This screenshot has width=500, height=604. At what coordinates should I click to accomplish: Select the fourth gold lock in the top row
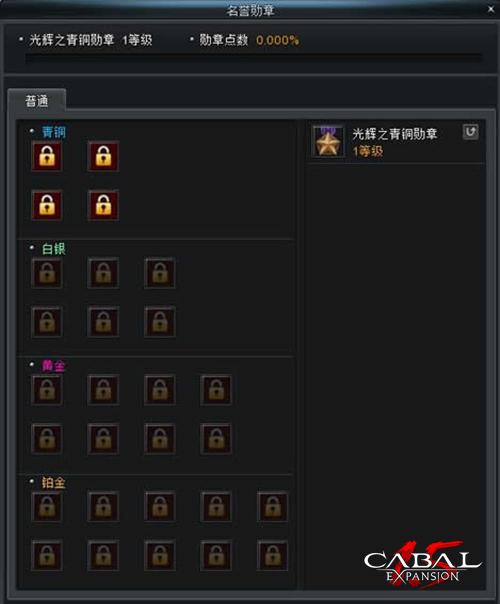pos(216,390)
